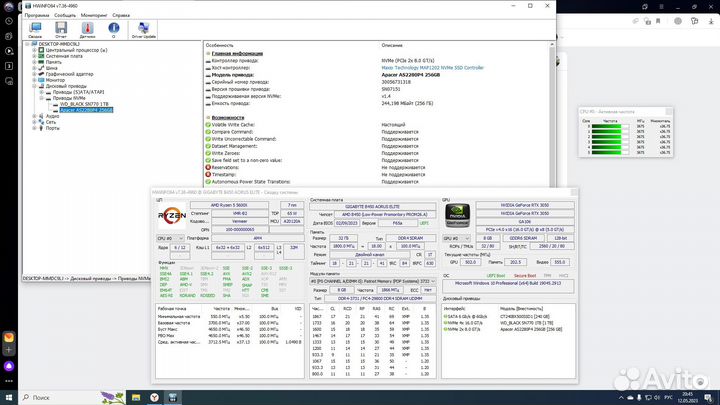
Task: Click the NVIDIA GeForce logo in GPU section
Action: (x=458, y=215)
